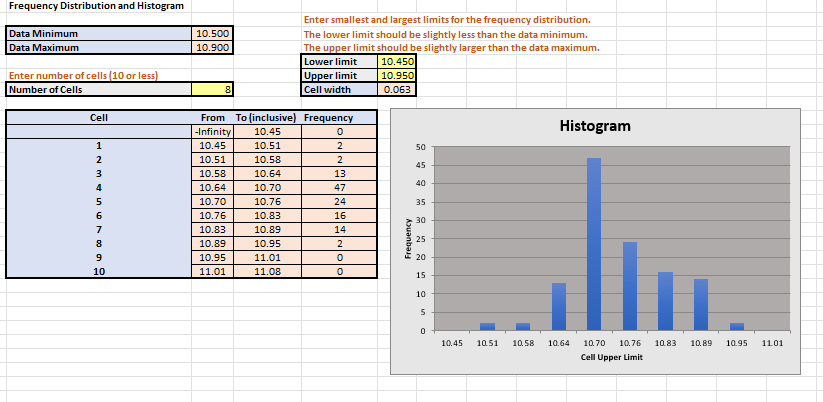Click the 'lower limit should be slightly less' note
823x402 pixels.
pyautogui.click(x=445, y=35)
